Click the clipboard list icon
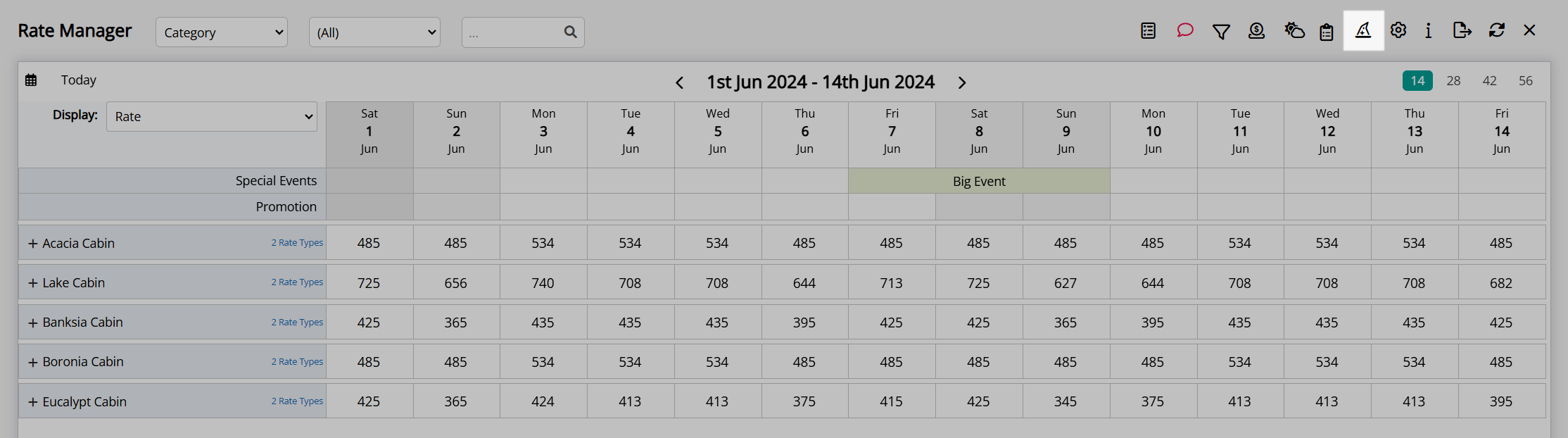1568x438 pixels. [x=1327, y=32]
